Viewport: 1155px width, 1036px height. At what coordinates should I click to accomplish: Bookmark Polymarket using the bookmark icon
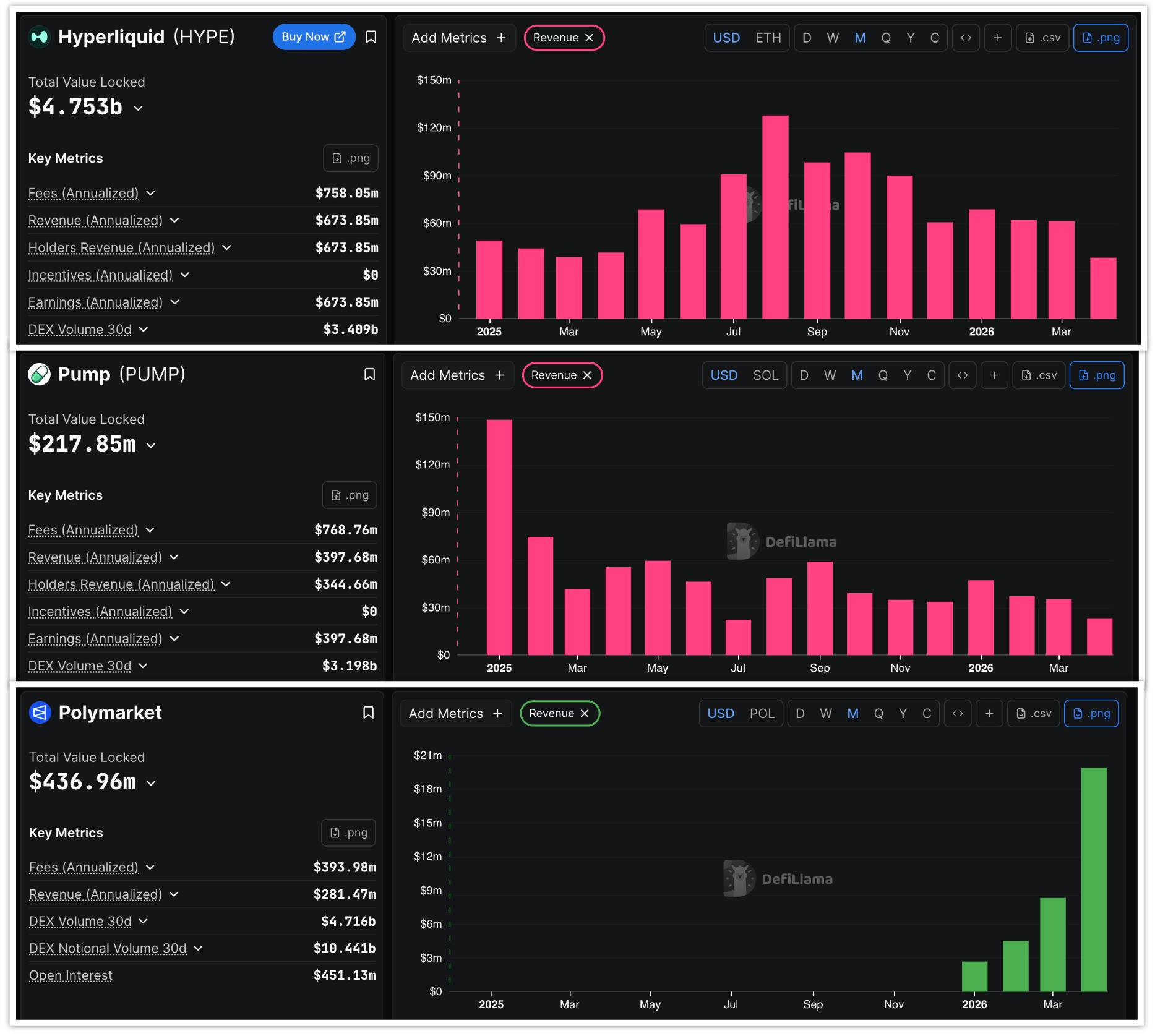pos(368,713)
